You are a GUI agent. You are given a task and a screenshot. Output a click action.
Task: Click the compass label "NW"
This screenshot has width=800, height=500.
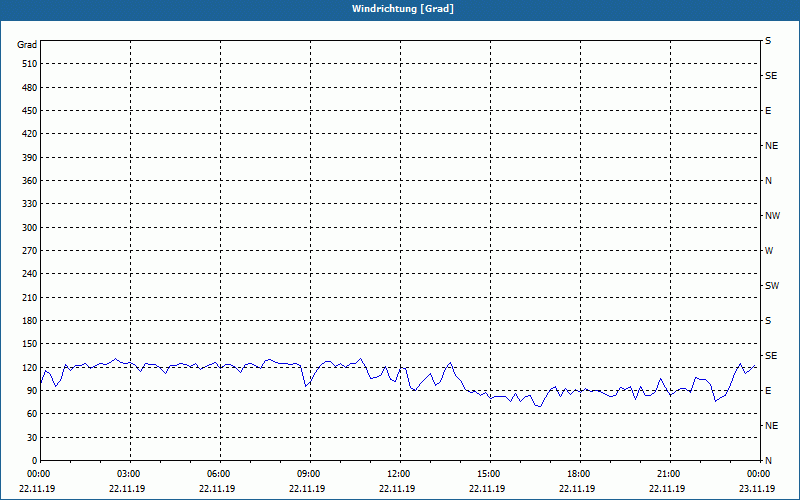tap(772, 216)
